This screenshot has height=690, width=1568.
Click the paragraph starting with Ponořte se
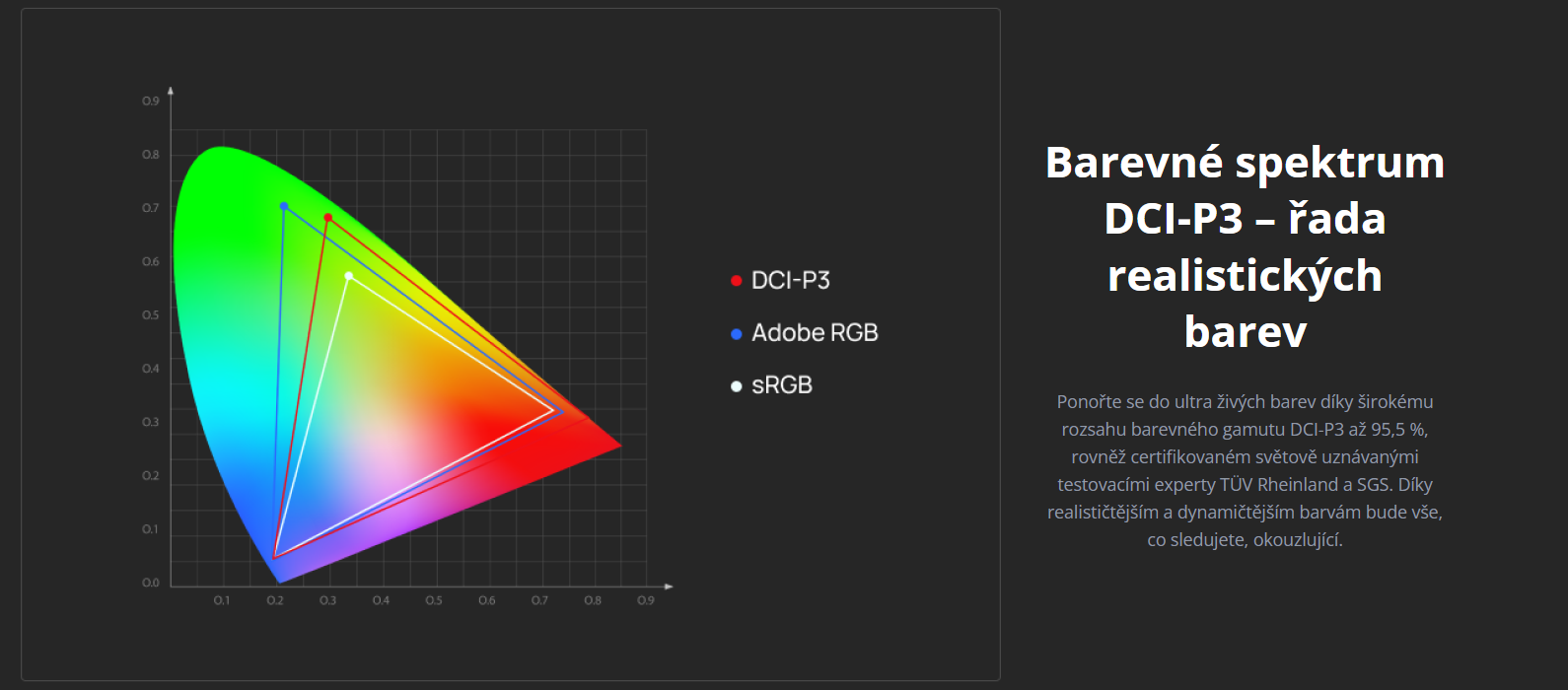point(1245,470)
